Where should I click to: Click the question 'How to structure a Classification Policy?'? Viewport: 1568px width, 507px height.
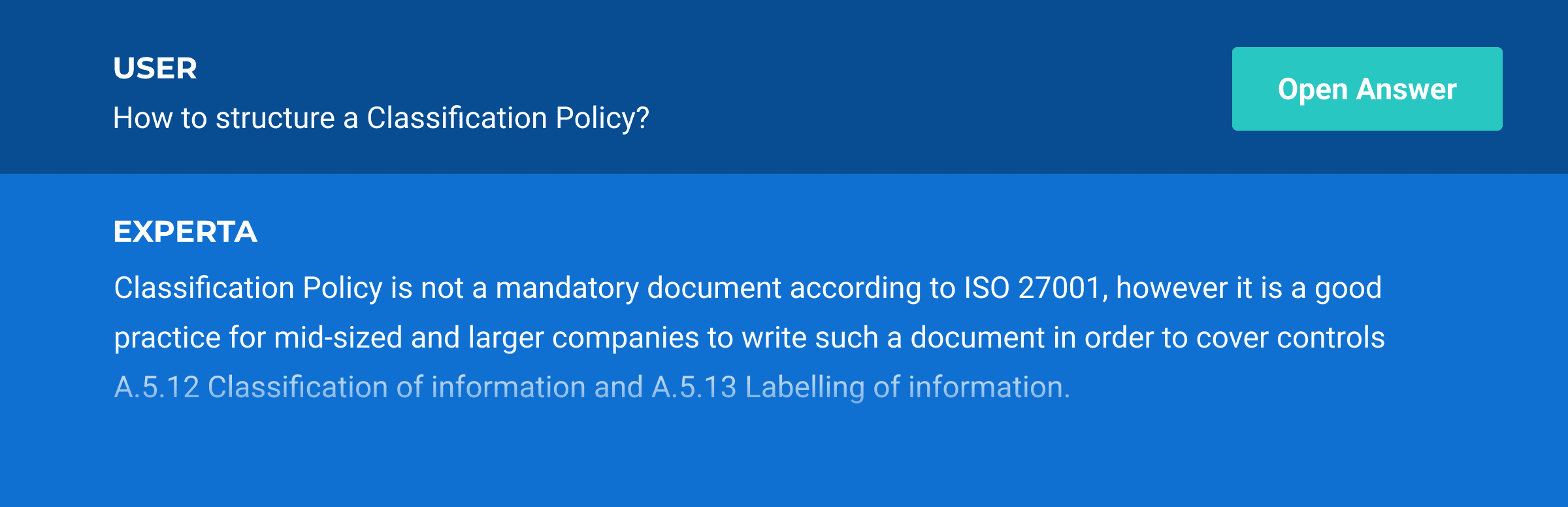pyautogui.click(x=382, y=119)
